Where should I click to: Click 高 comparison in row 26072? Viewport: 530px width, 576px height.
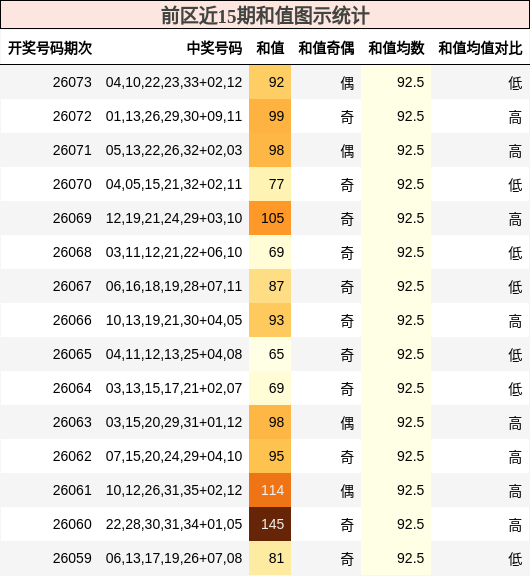(515, 117)
